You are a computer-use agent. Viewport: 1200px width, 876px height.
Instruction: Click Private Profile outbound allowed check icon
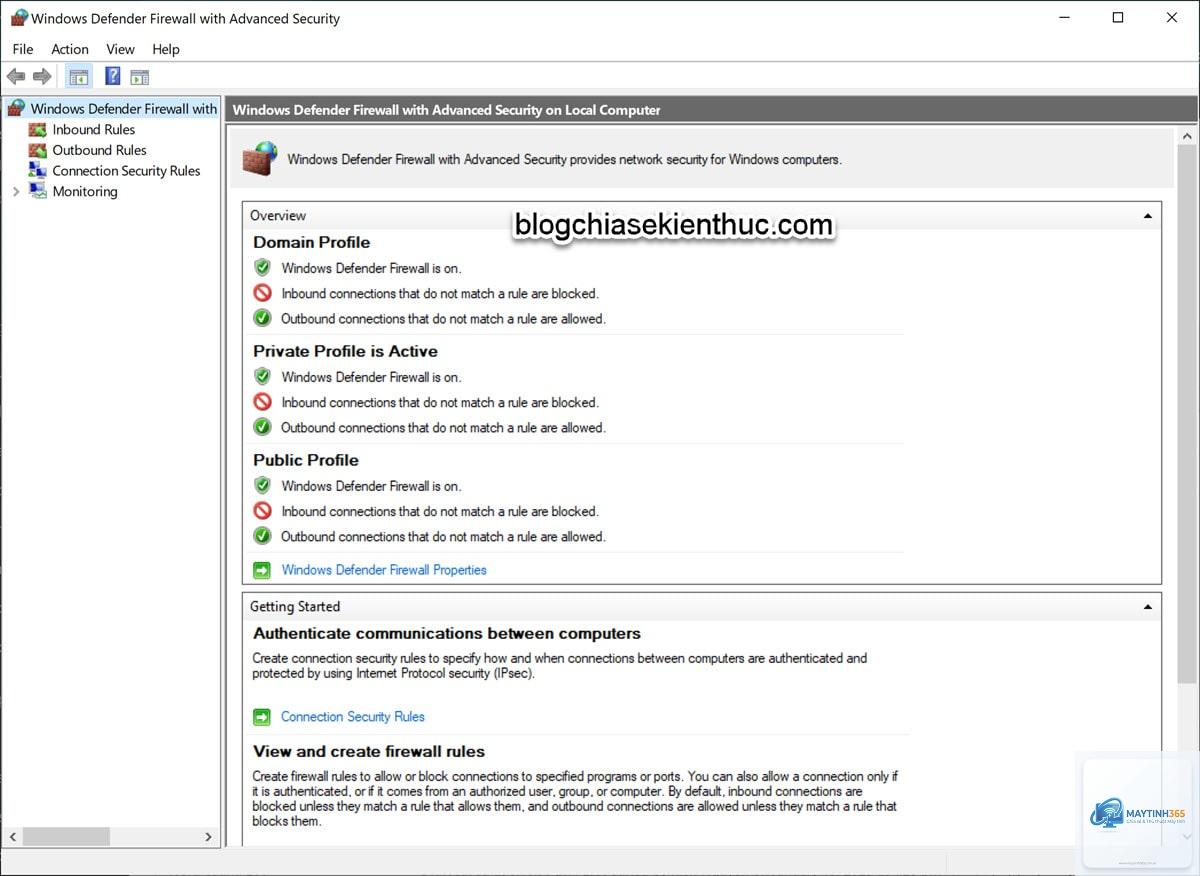coord(262,428)
